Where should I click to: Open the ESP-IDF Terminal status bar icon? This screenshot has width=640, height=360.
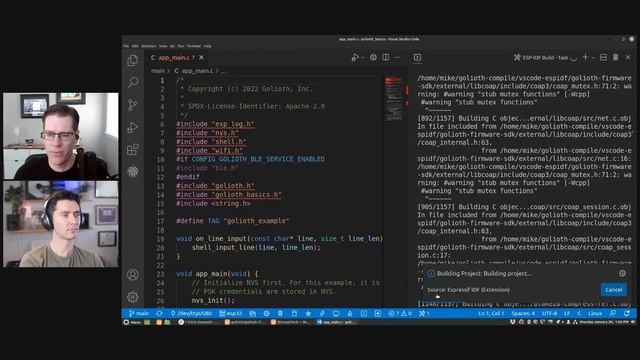364,313
